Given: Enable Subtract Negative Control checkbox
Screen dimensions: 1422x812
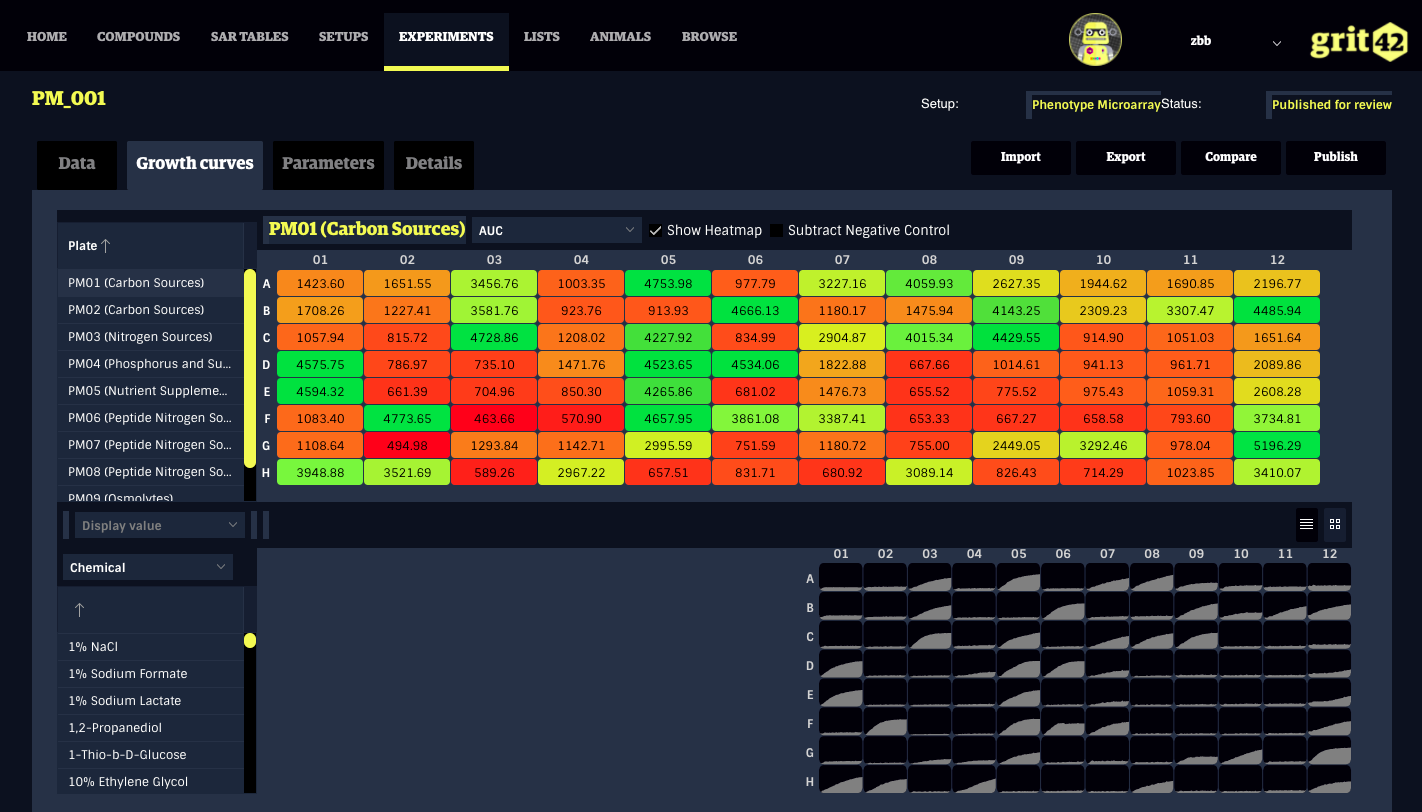Looking at the screenshot, I should point(777,231).
